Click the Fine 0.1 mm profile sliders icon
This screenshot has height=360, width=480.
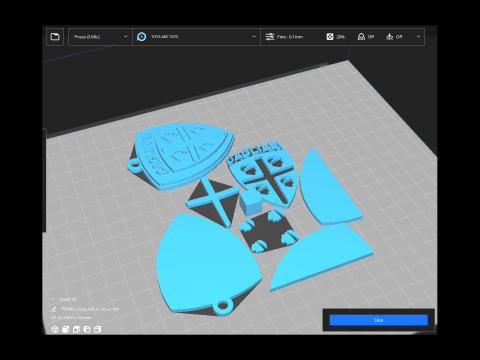pos(269,37)
